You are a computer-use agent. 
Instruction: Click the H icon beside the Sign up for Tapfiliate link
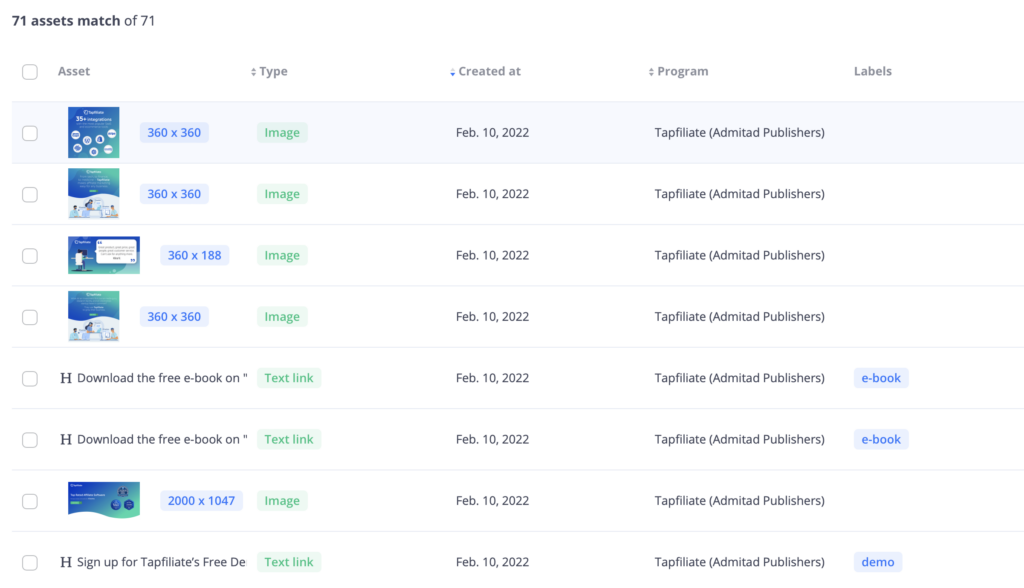[66, 561]
